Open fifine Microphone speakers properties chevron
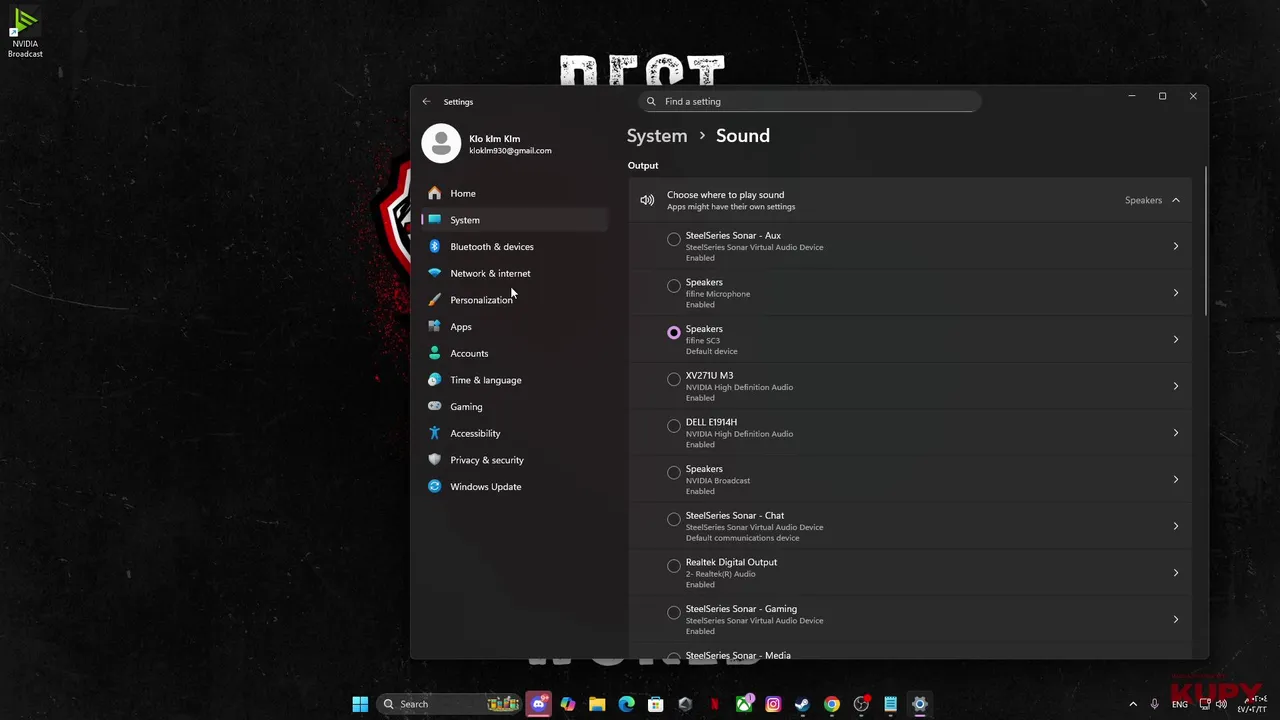Screen dimensions: 1280x720 1176,293
